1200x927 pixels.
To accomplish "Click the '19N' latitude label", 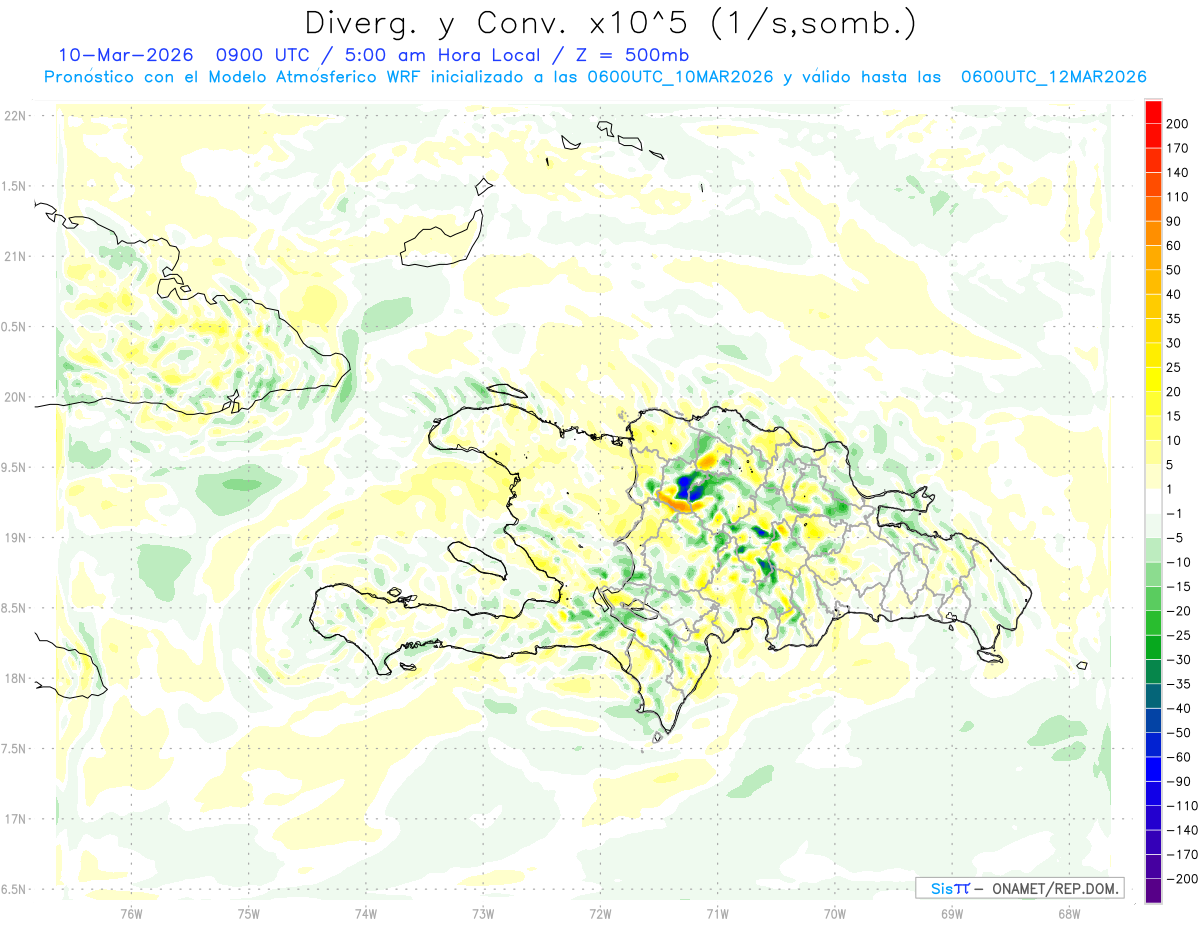I will tap(15, 538).
